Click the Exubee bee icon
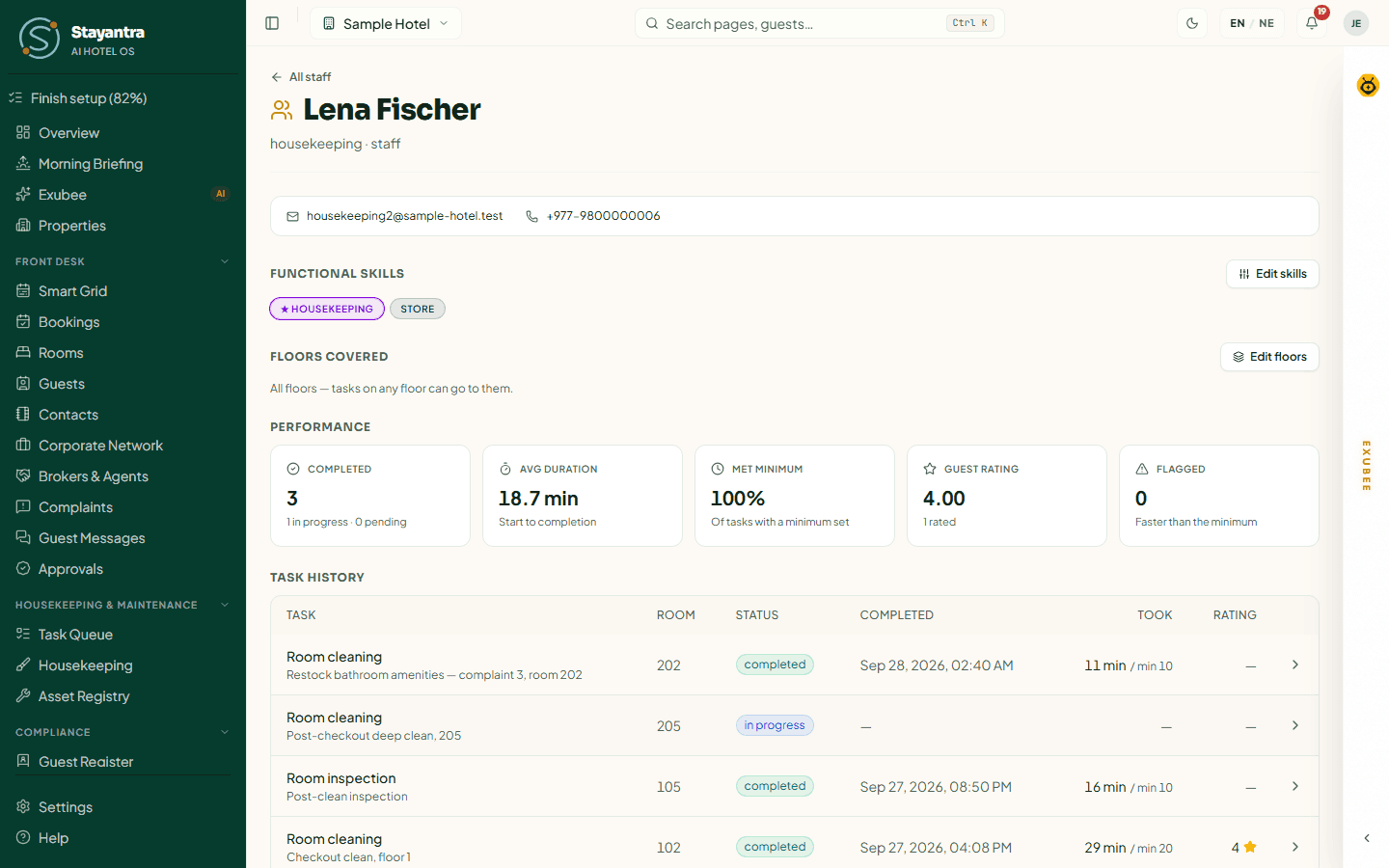The image size is (1389, 868). (x=1368, y=85)
